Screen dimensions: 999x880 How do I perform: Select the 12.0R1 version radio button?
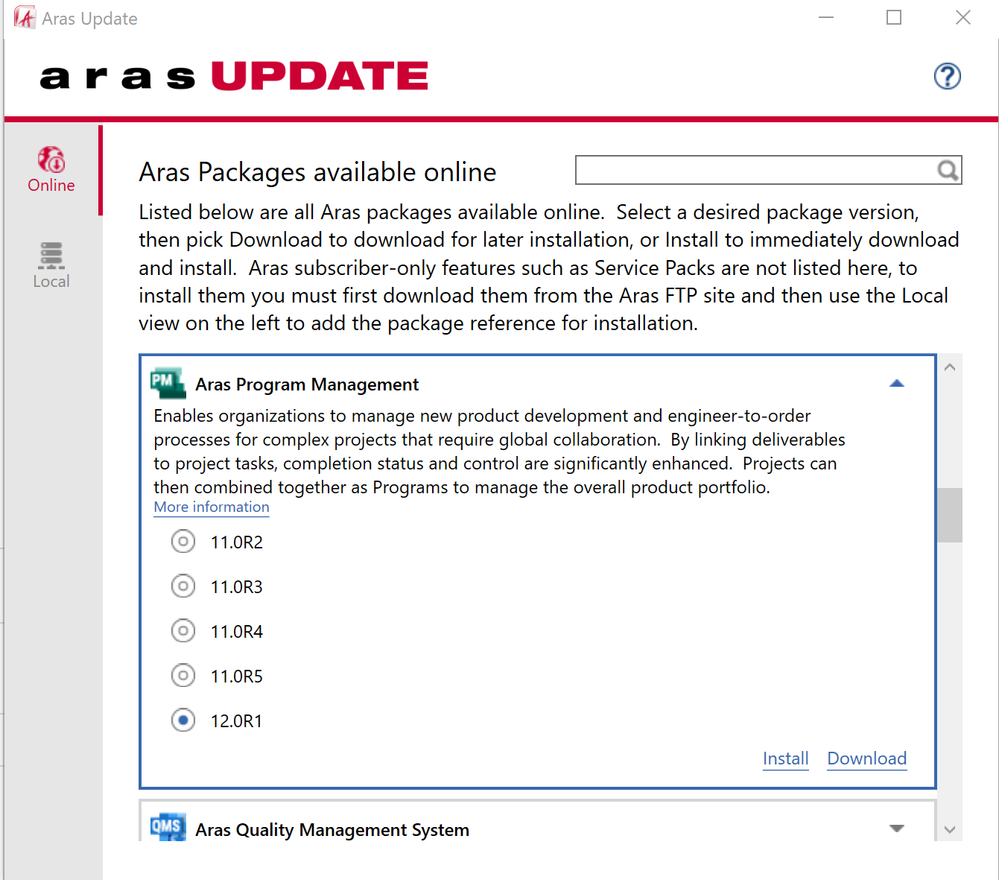(183, 721)
